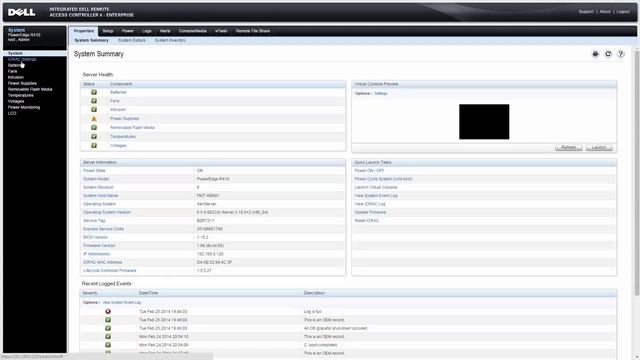Click the Logout link
Image resolution: width=640 pixels, height=360 pixels.
coord(623,12)
